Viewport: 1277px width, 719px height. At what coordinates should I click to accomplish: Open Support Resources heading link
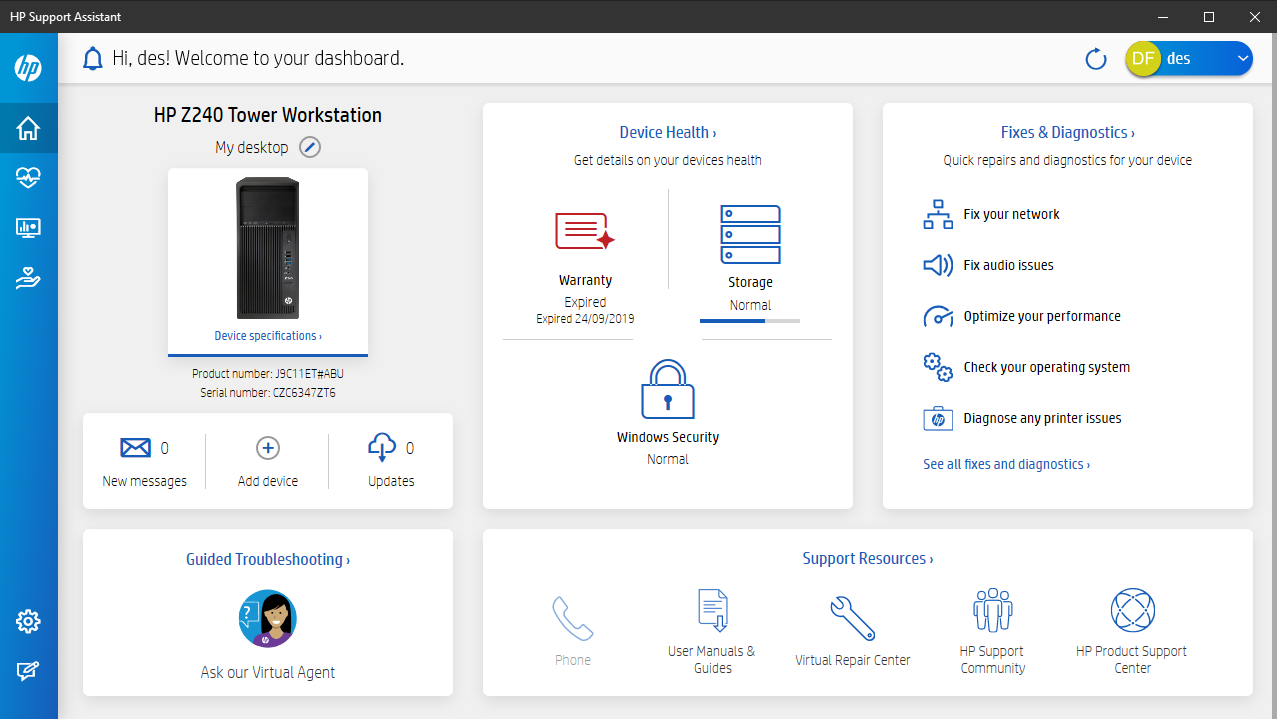868,558
